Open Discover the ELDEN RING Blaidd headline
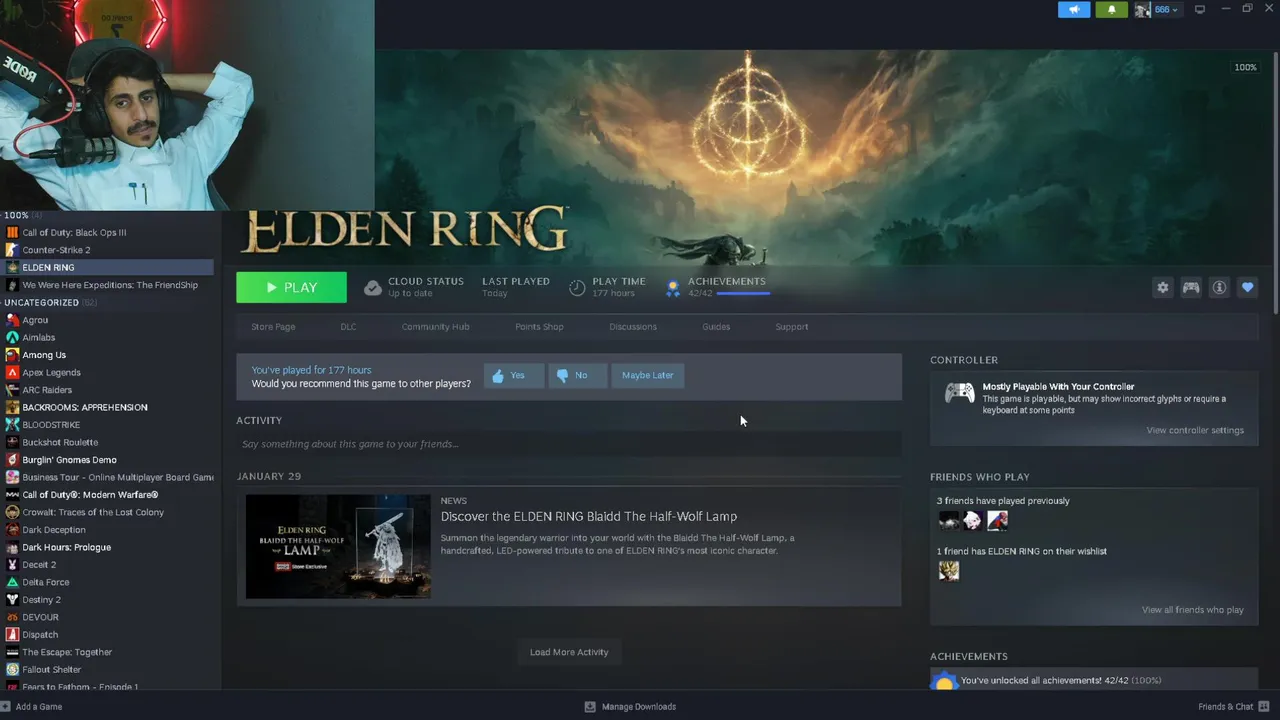Image resolution: width=1280 pixels, height=720 pixels. point(588,516)
